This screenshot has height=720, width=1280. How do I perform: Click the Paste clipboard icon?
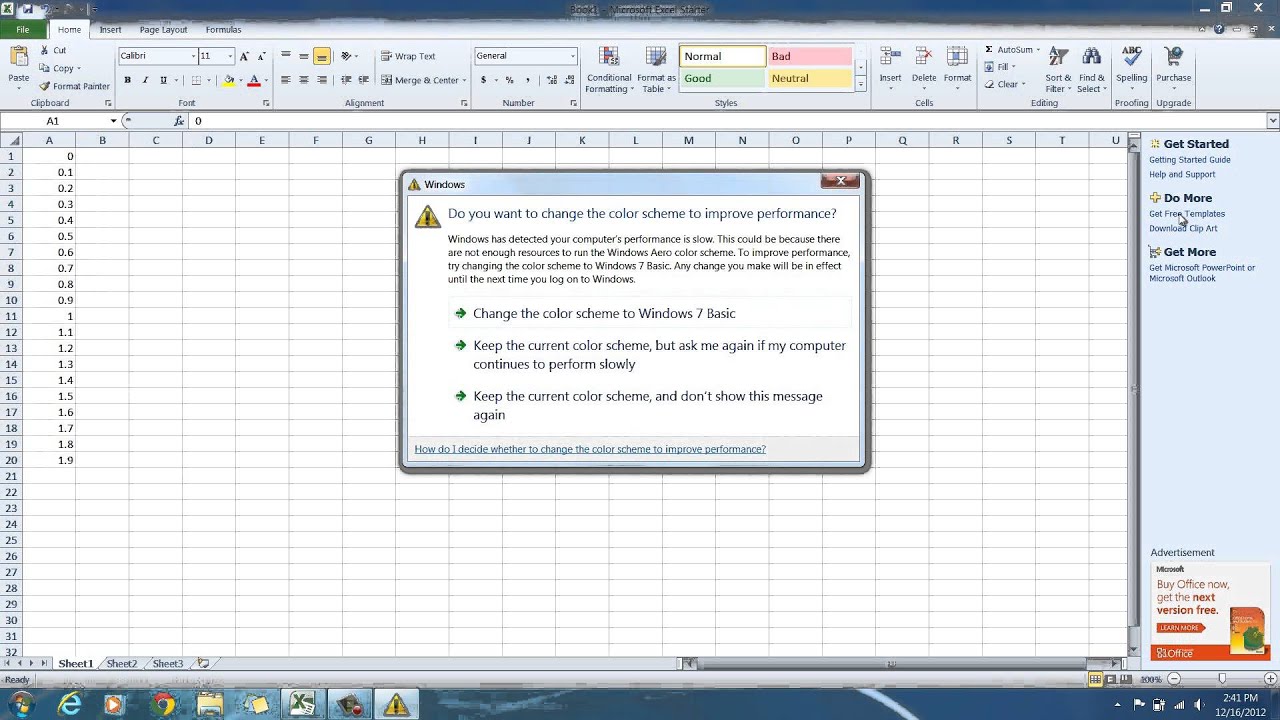[19, 59]
